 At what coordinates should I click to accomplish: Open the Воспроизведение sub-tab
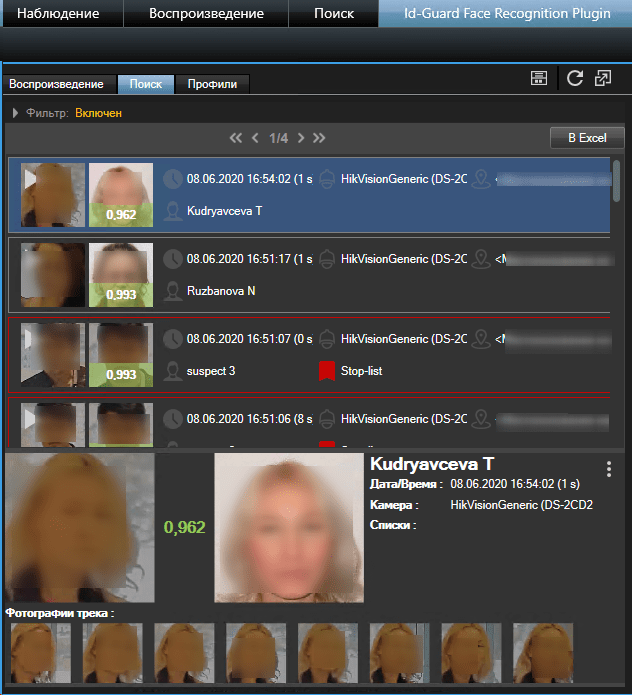[57, 84]
